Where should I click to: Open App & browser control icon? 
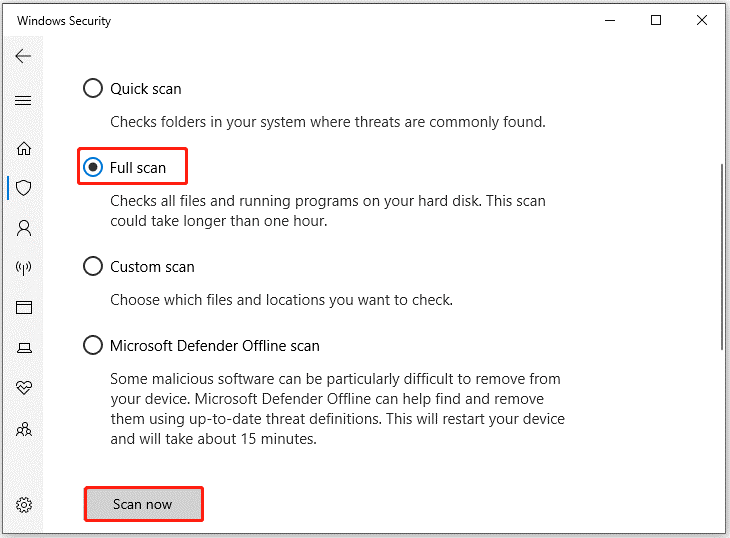[24, 308]
